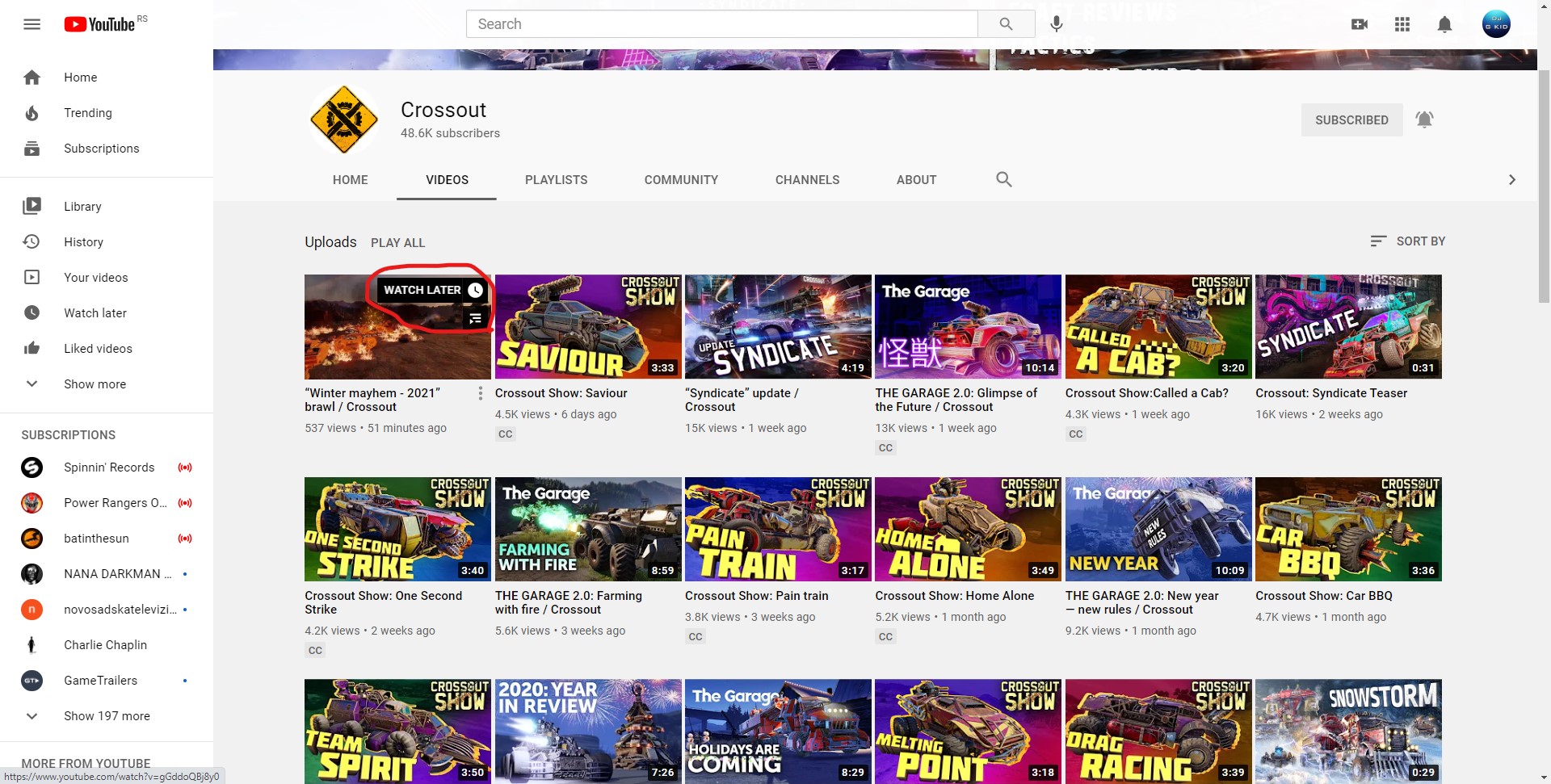This screenshot has height=784, width=1551.
Task: Open the Snowstorm video thumbnail
Action: pyautogui.click(x=1348, y=732)
